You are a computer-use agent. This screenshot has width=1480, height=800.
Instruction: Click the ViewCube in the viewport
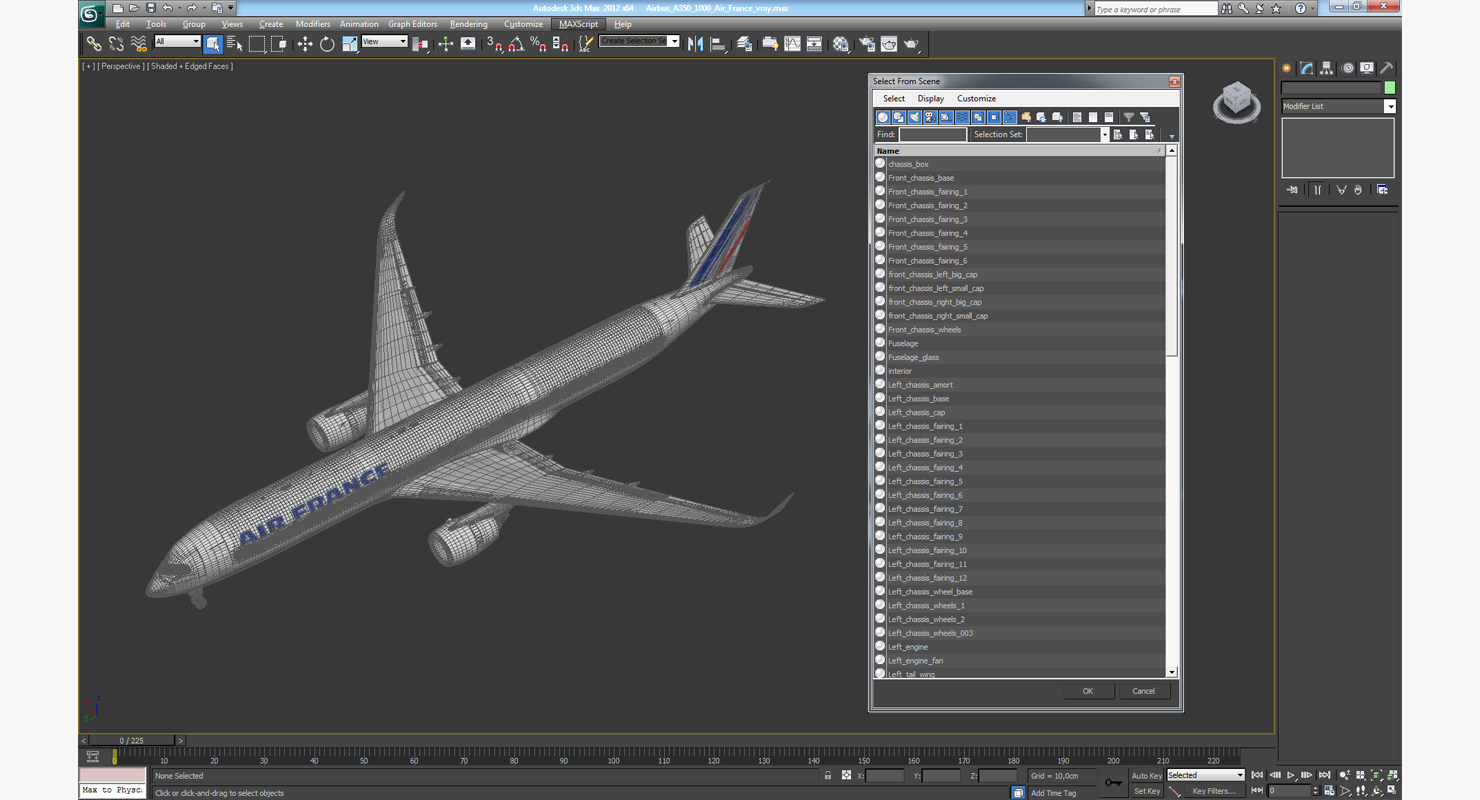(1237, 102)
